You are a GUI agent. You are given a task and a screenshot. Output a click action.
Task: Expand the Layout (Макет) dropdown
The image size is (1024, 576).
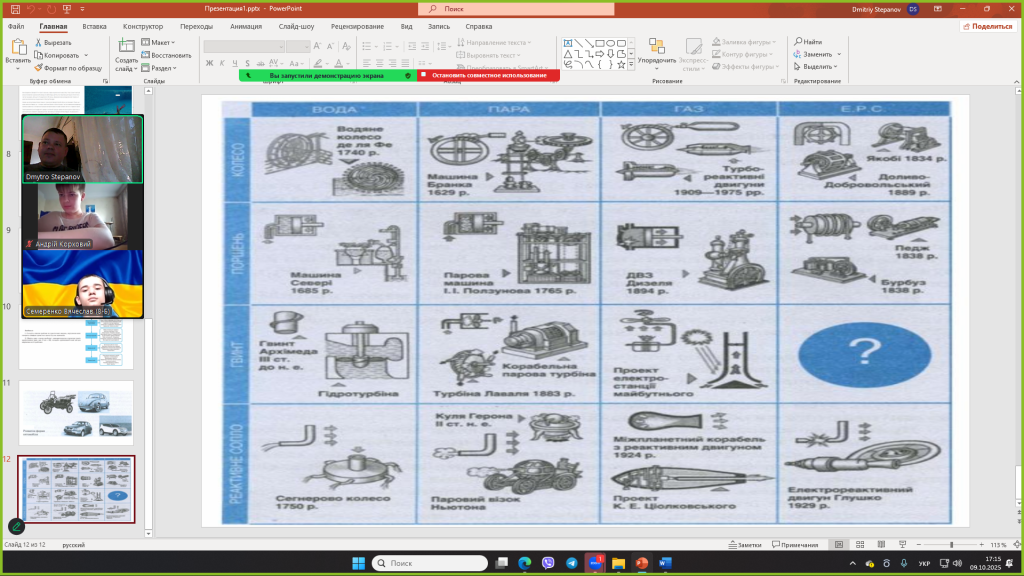click(x=159, y=43)
